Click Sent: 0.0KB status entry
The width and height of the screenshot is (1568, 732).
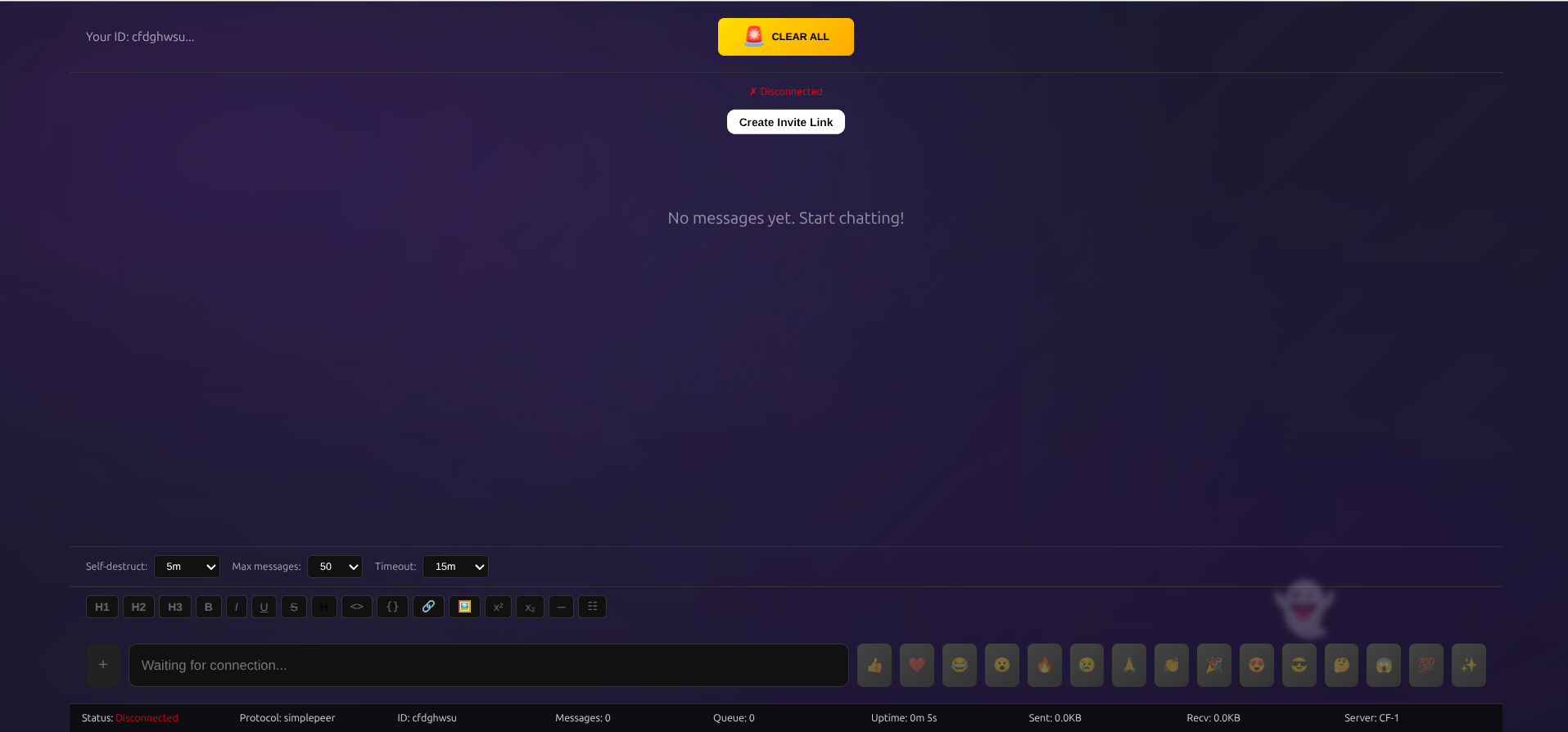click(1055, 718)
